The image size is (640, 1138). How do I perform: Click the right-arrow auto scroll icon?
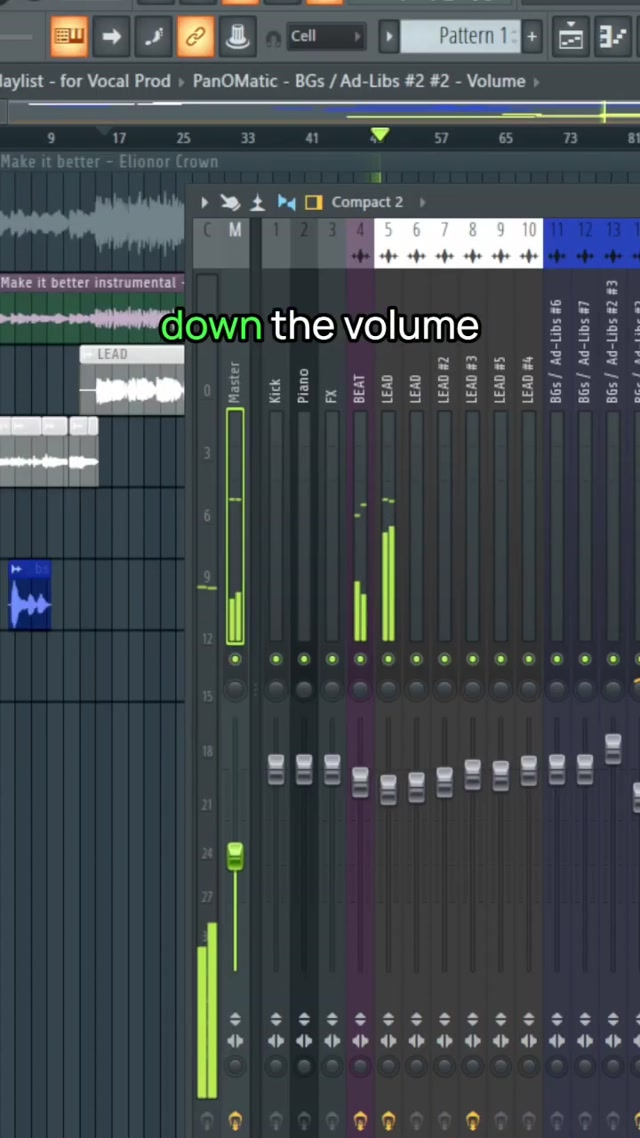point(111,37)
